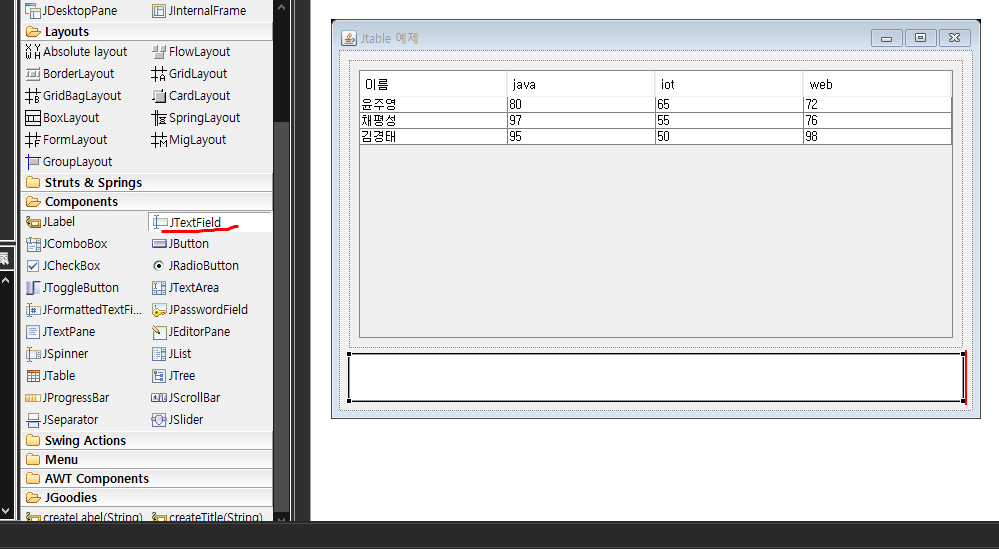Click the 이름 column header

click(x=433, y=84)
